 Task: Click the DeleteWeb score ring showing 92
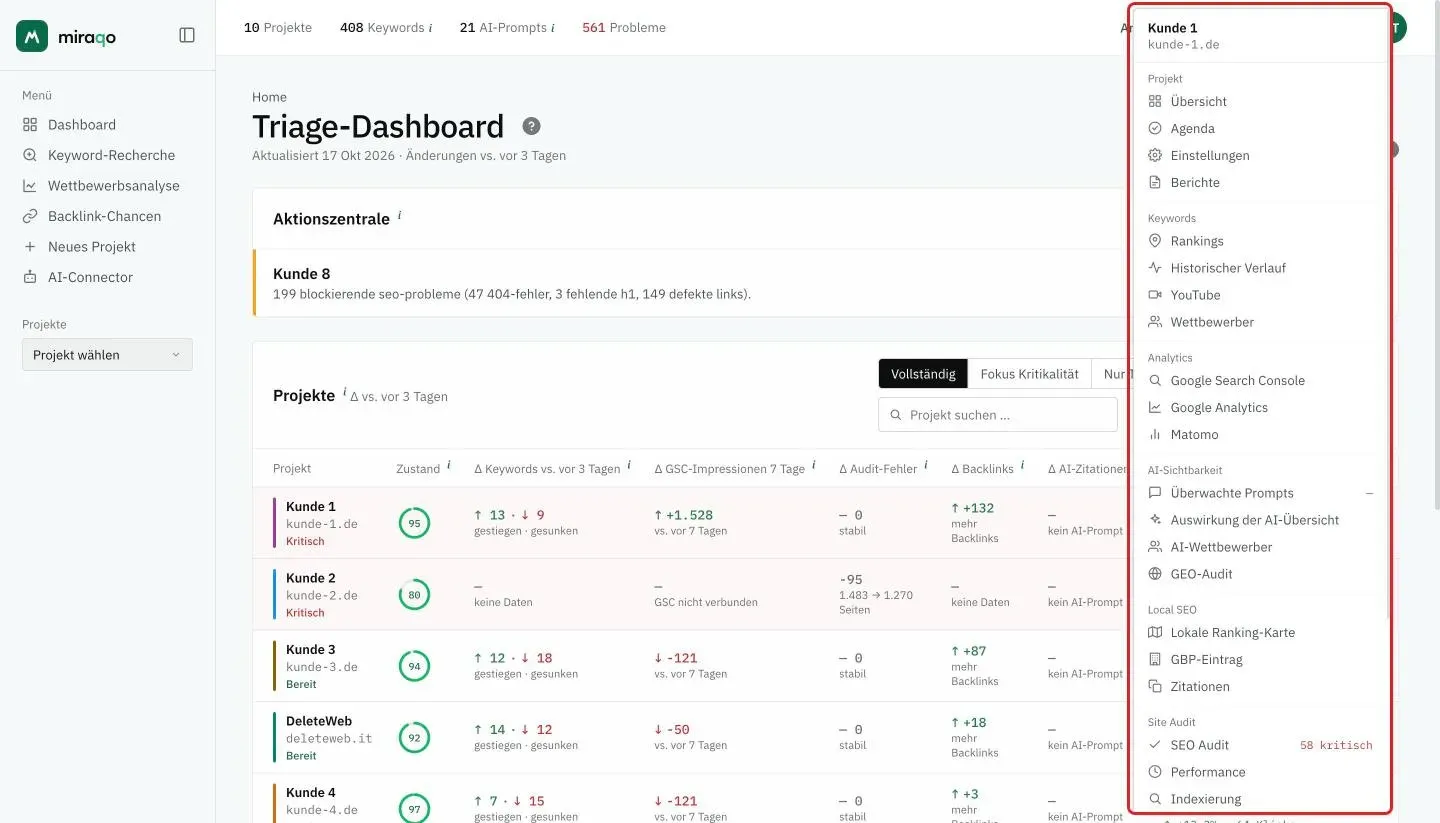pyautogui.click(x=414, y=738)
